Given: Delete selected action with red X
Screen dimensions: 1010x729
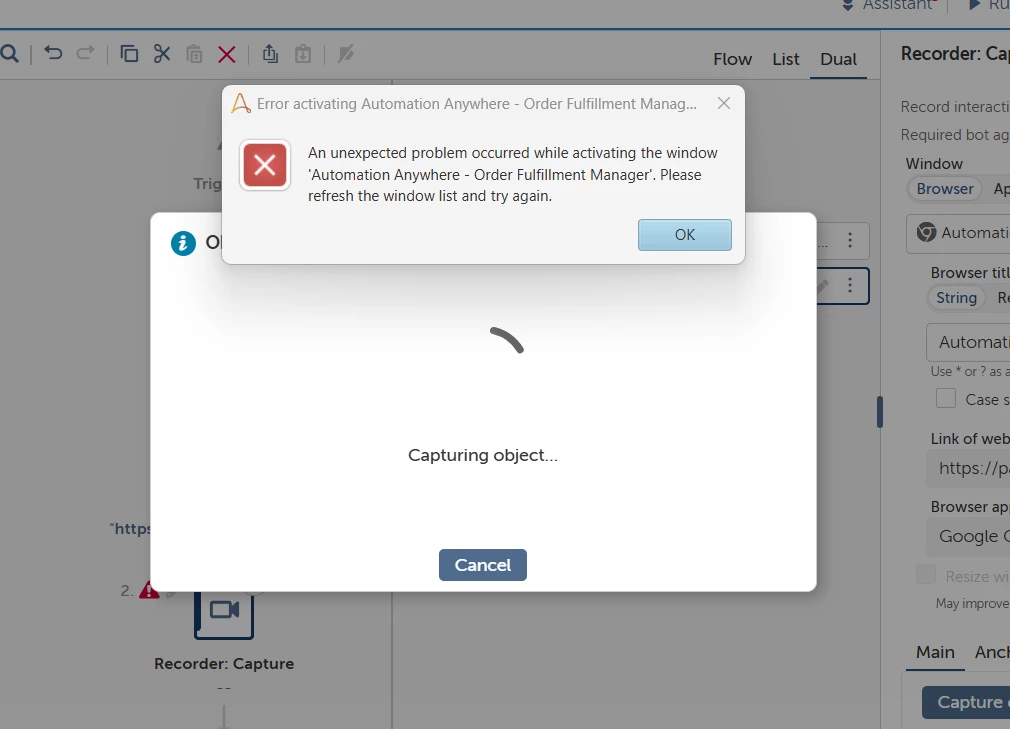Looking at the screenshot, I should [x=227, y=54].
